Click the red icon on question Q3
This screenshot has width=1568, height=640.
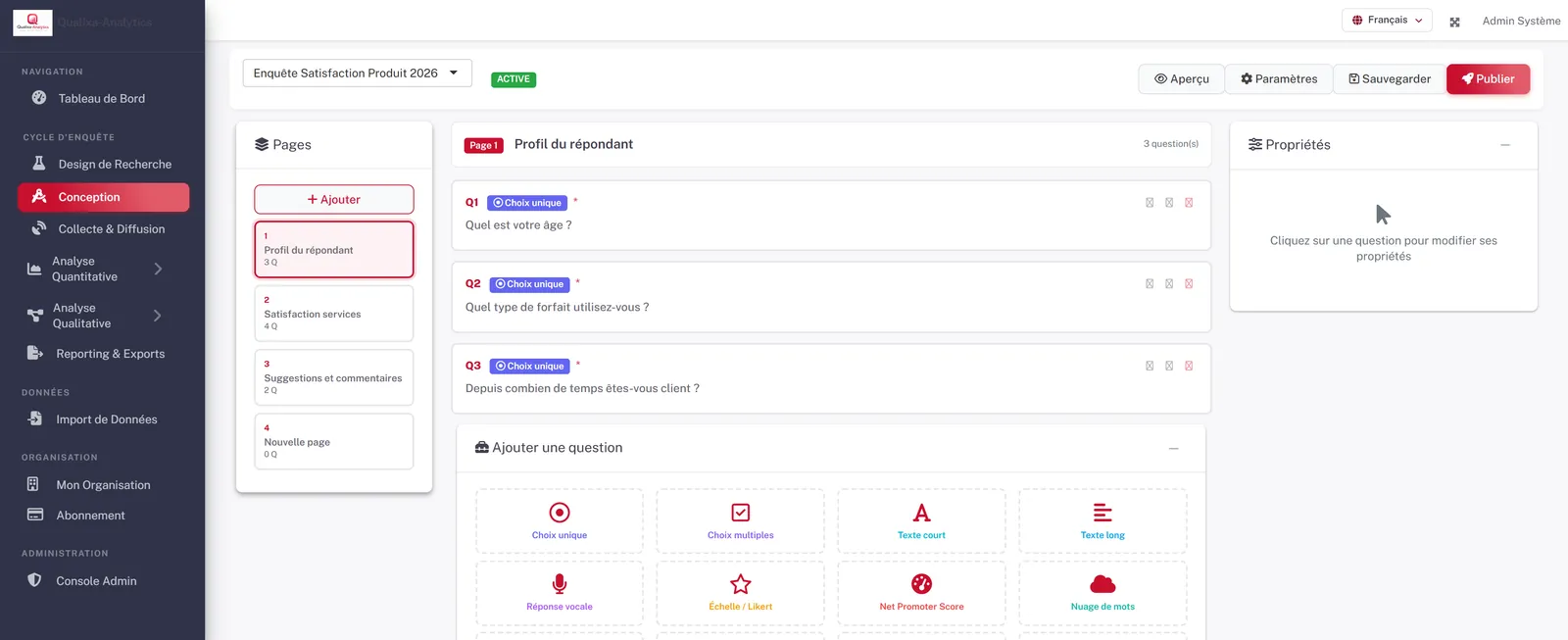(1189, 366)
